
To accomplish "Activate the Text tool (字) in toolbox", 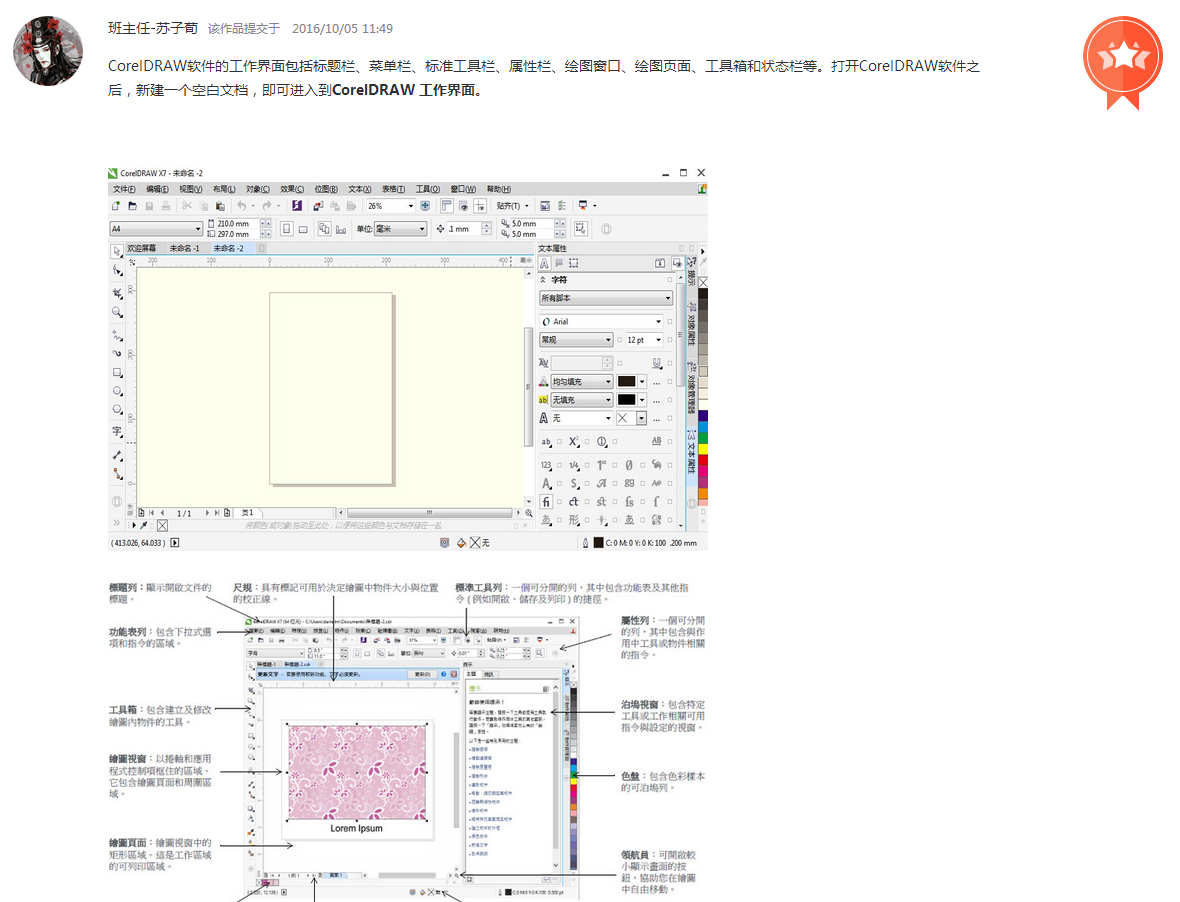I will (x=117, y=432).
